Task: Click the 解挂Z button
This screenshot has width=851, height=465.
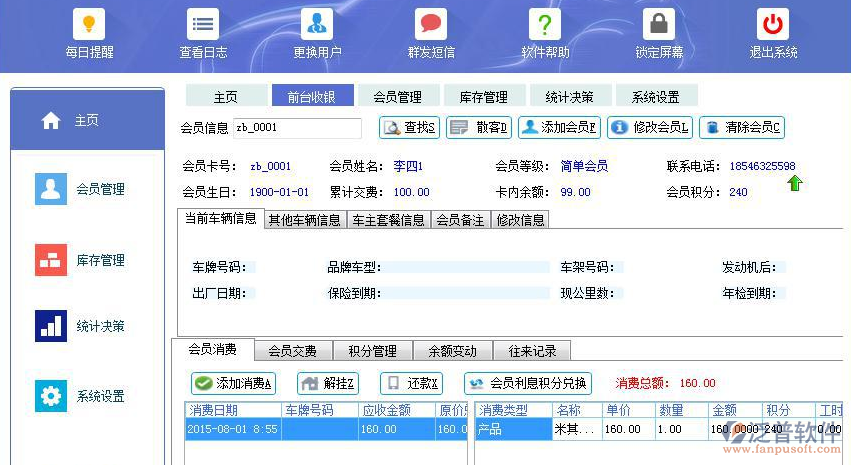Action: [x=328, y=384]
